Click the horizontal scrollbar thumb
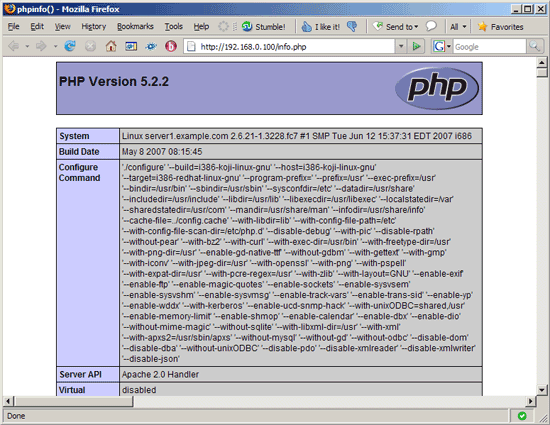The height and width of the screenshot is (425, 550). [x=73, y=401]
